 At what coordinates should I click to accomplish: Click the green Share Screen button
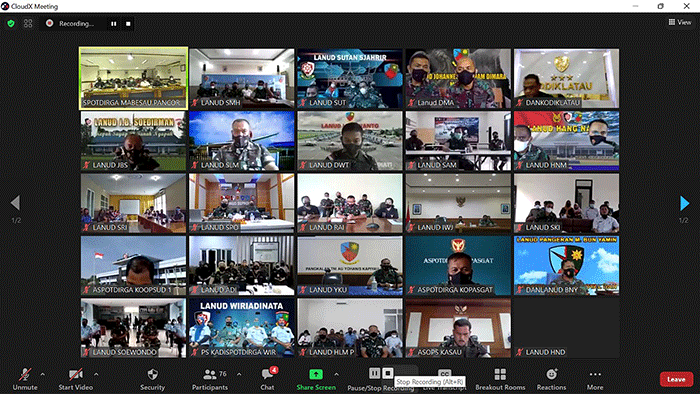coord(316,379)
